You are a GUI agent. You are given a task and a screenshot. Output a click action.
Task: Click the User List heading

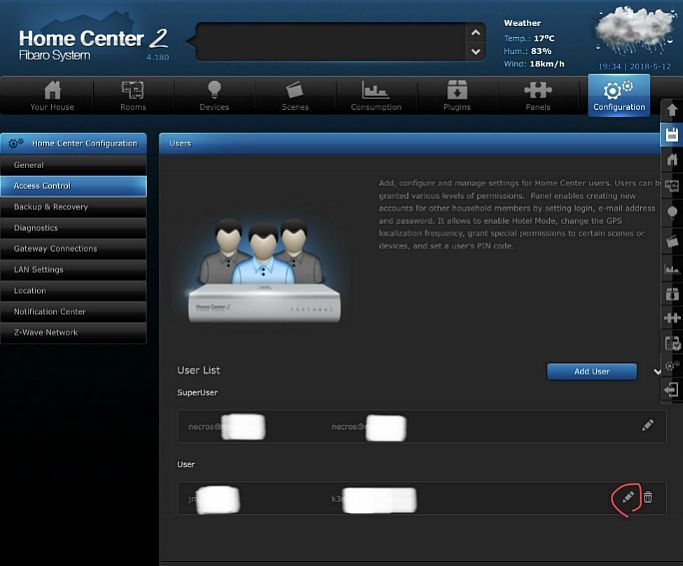199,370
